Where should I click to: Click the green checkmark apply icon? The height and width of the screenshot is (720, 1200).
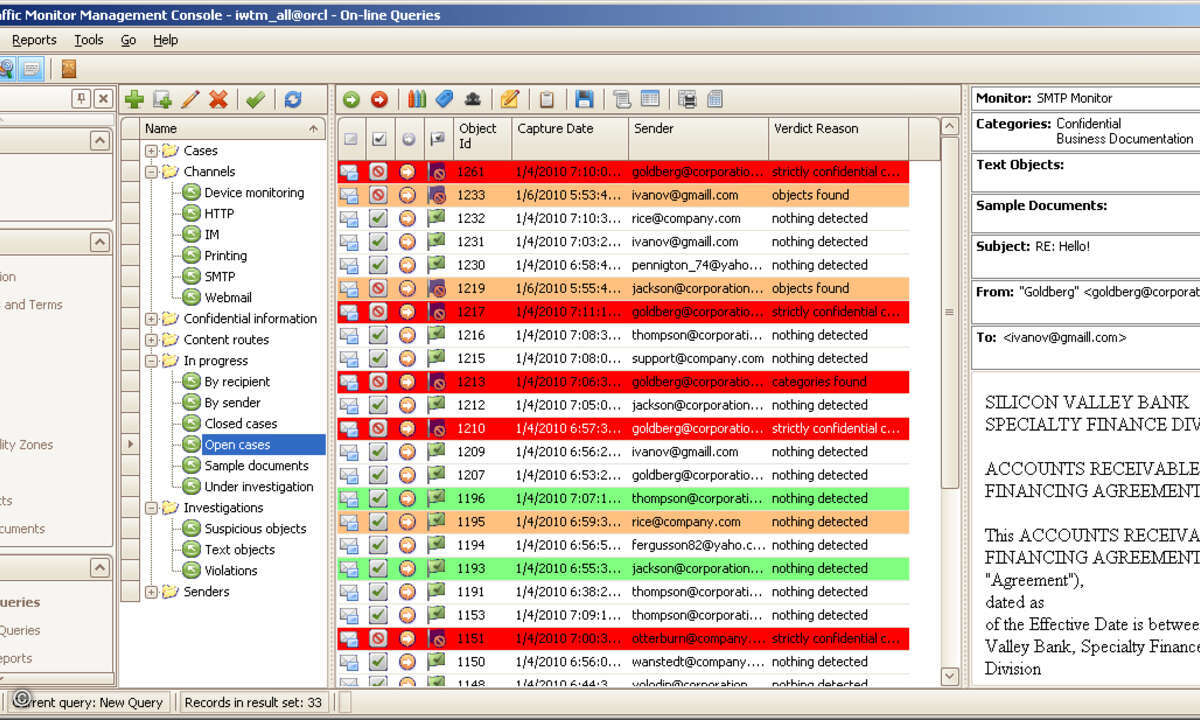[x=255, y=99]
